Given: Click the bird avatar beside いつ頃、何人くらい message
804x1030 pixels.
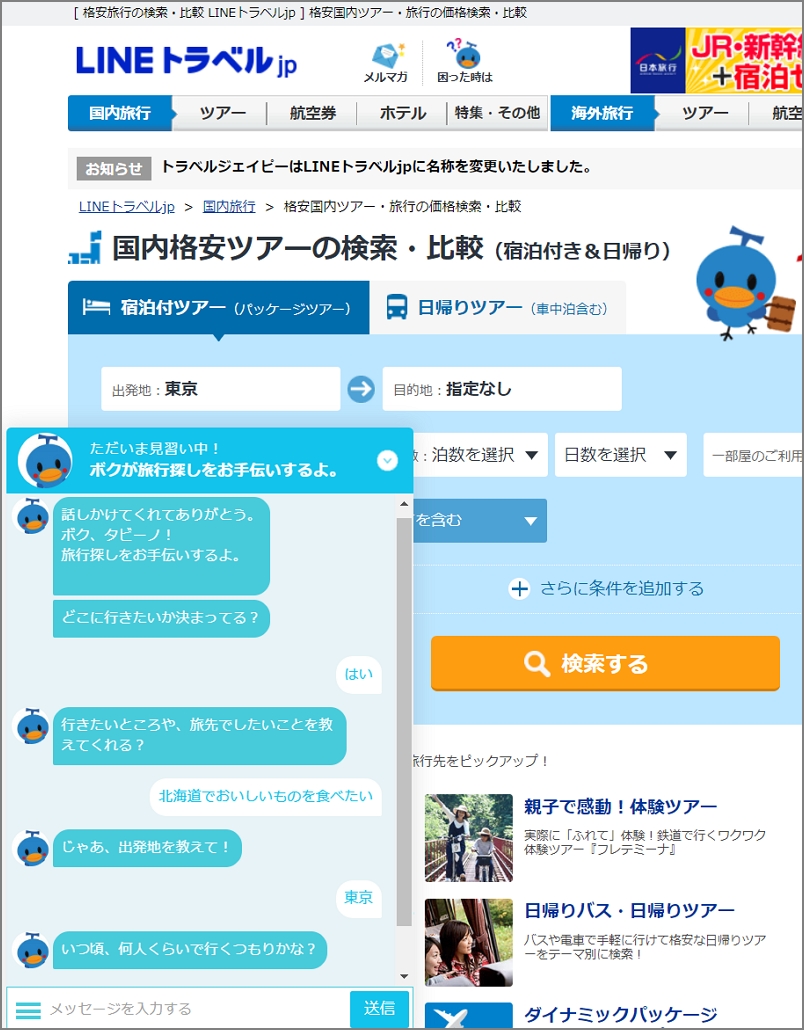Looking at the screenshot, I should click(x=32, y=950).
